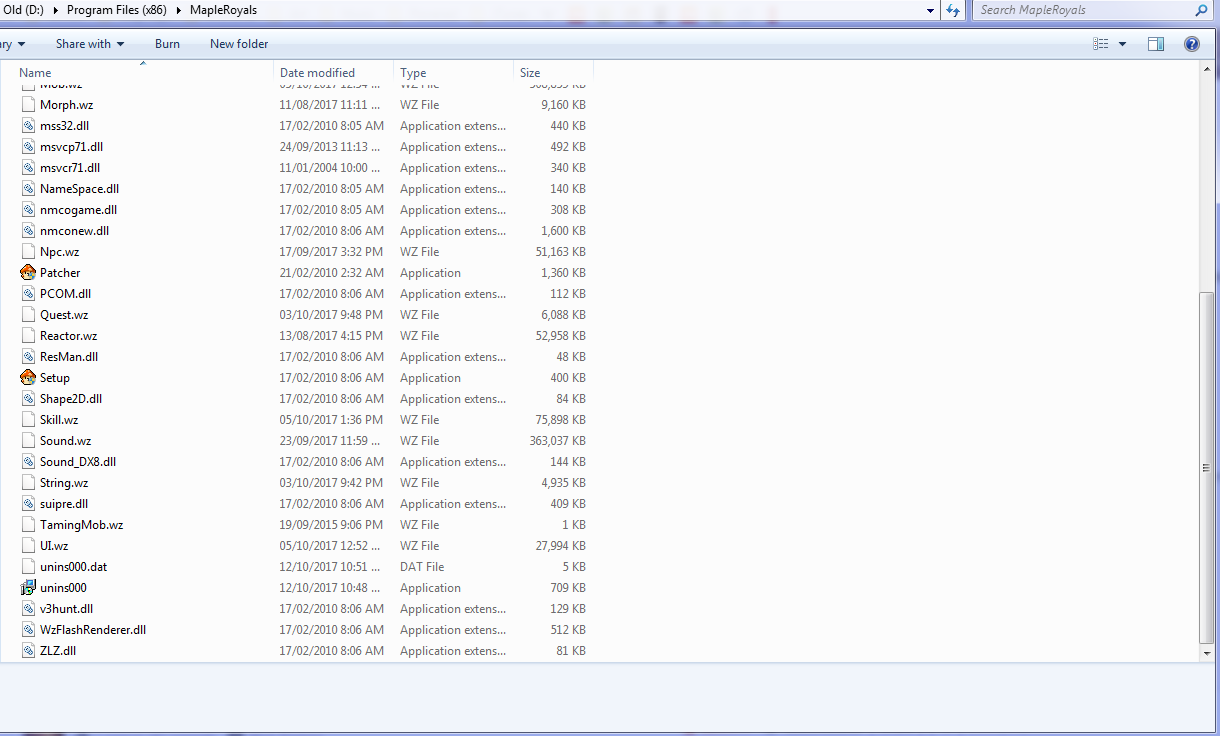Click the ZLZ.dll file icon
This screenshot has width=1220, height=736.
pos(29,651)
